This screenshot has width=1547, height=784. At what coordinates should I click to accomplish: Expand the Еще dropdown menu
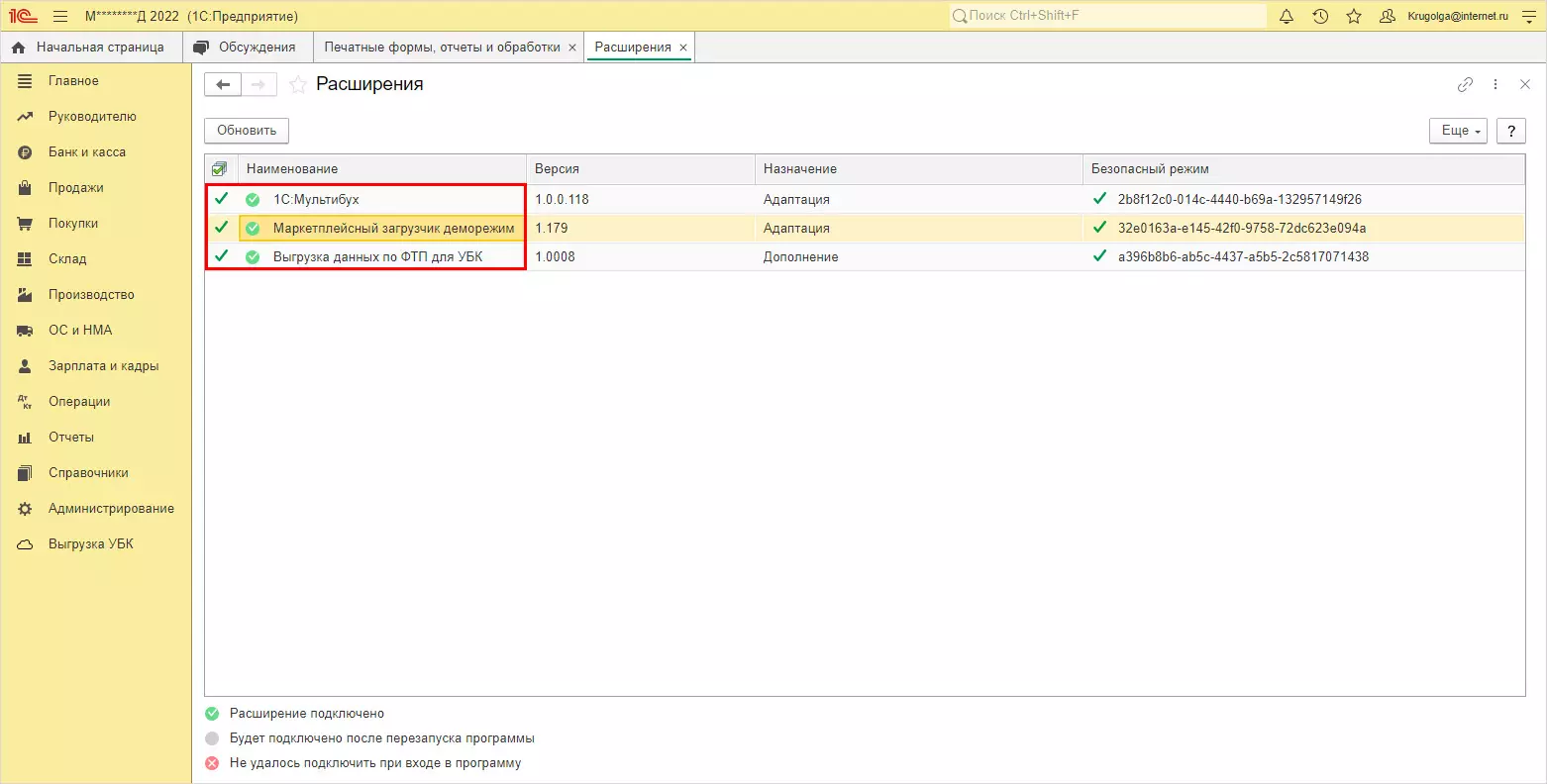coord(1458,131)
